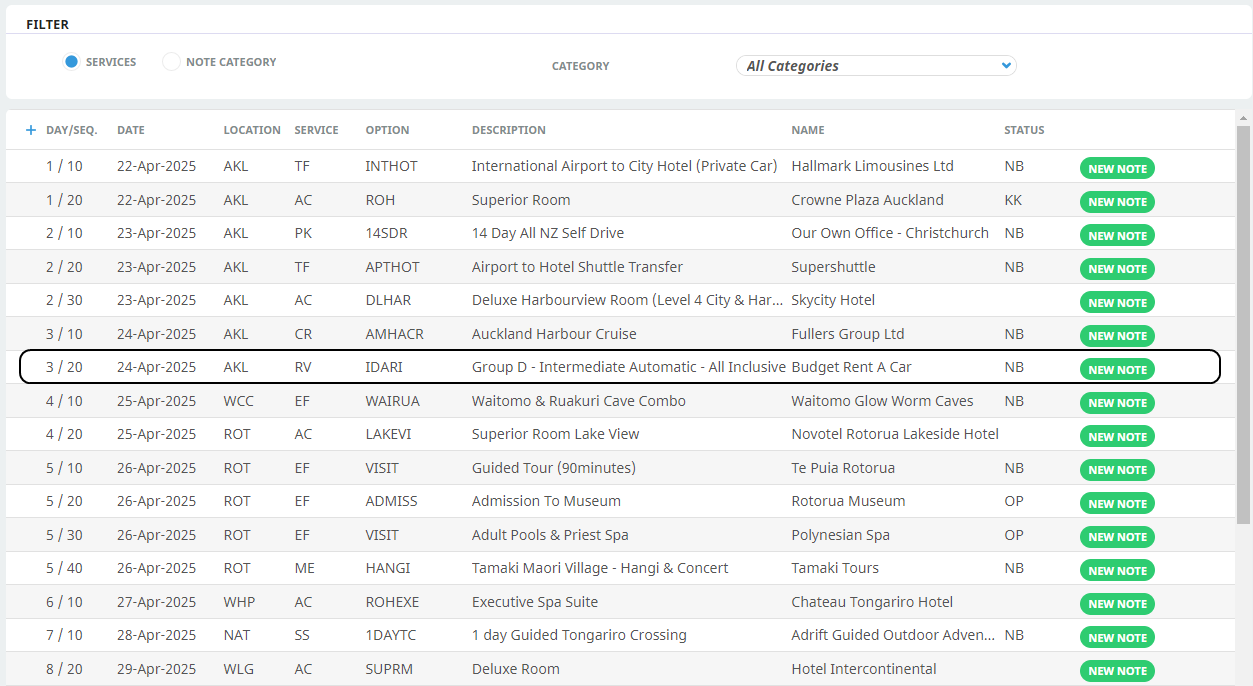Add new note for Hallmark Limousines Ltd
The height and width of the screenshot is (686, 1253).
1117,169
